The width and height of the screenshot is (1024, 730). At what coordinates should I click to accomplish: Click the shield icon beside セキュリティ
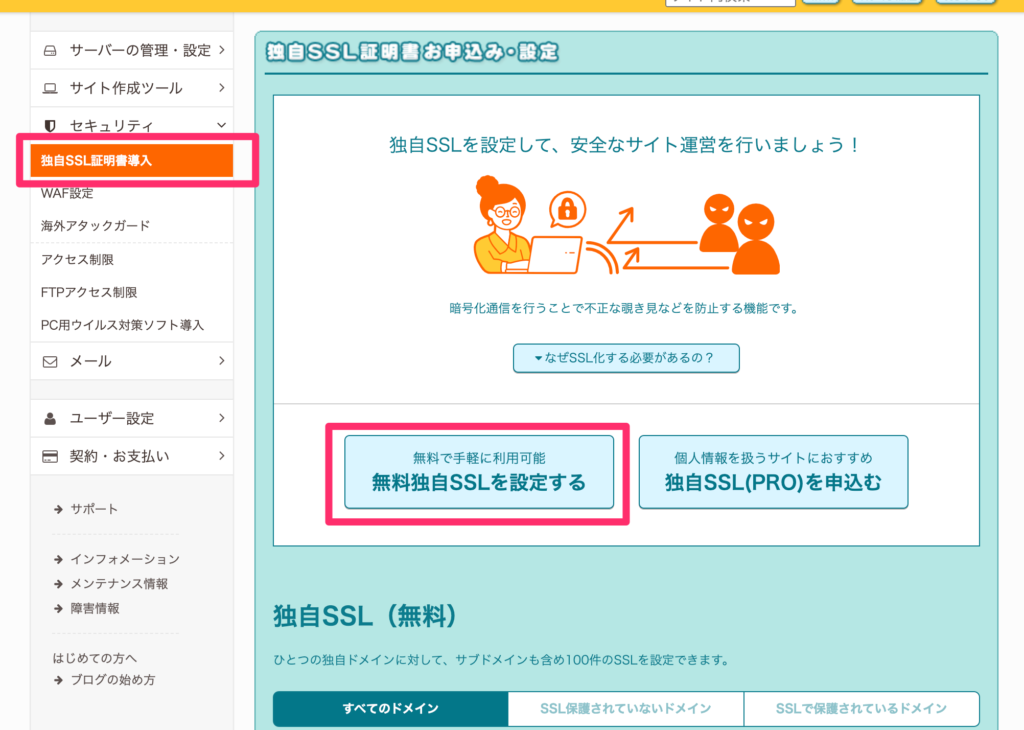[x=50, y=126]
